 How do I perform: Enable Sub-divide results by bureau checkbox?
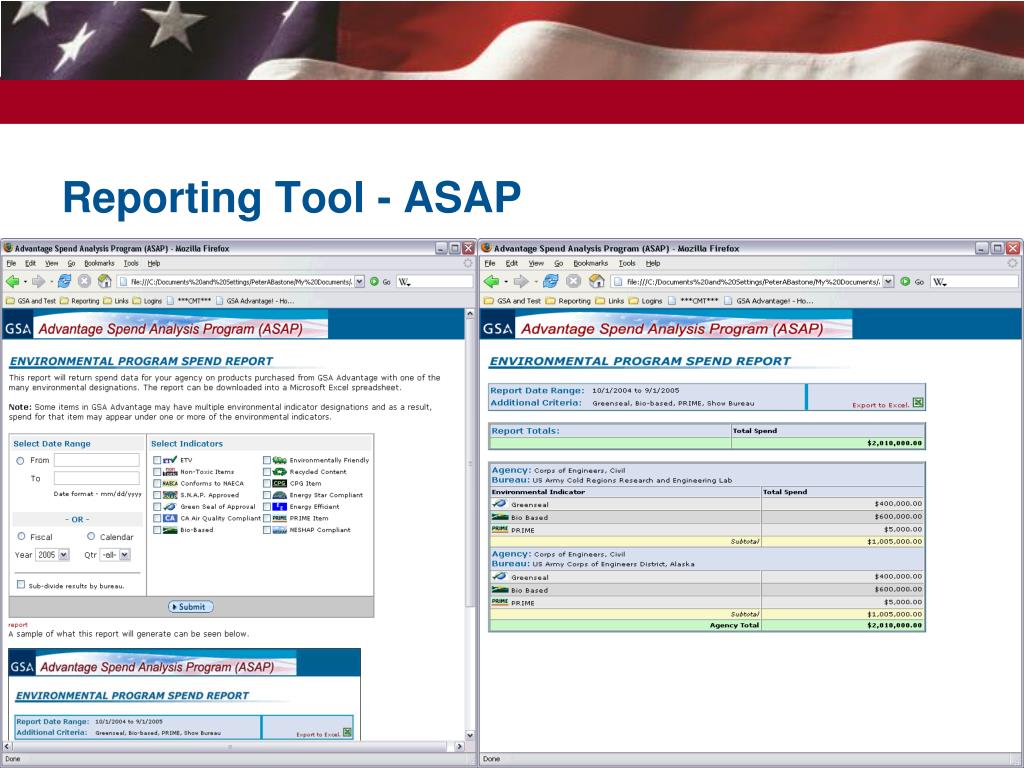(21, 584)
